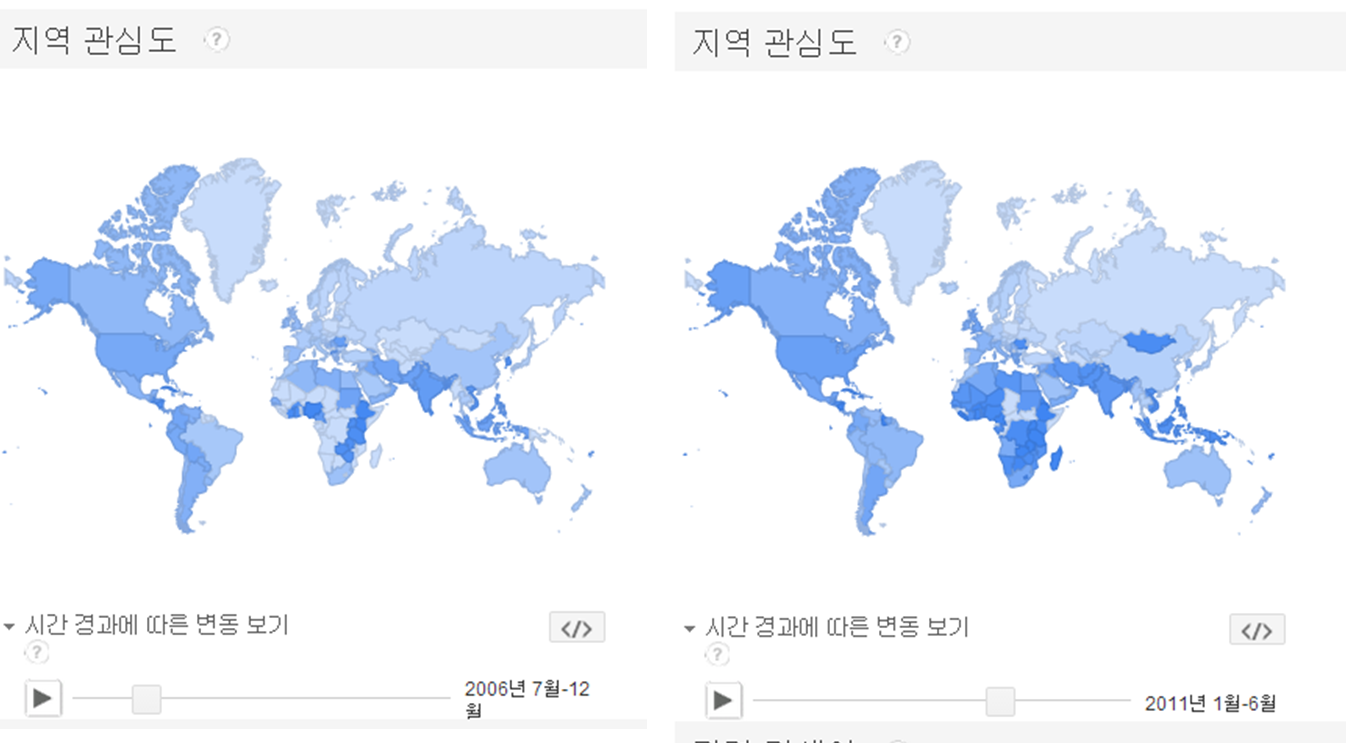This screenshot has height=743, width=1346.
Task: Click the 시간 경과에 따른 변동 보기 label in 2006 panel
Action: (156, 626)
